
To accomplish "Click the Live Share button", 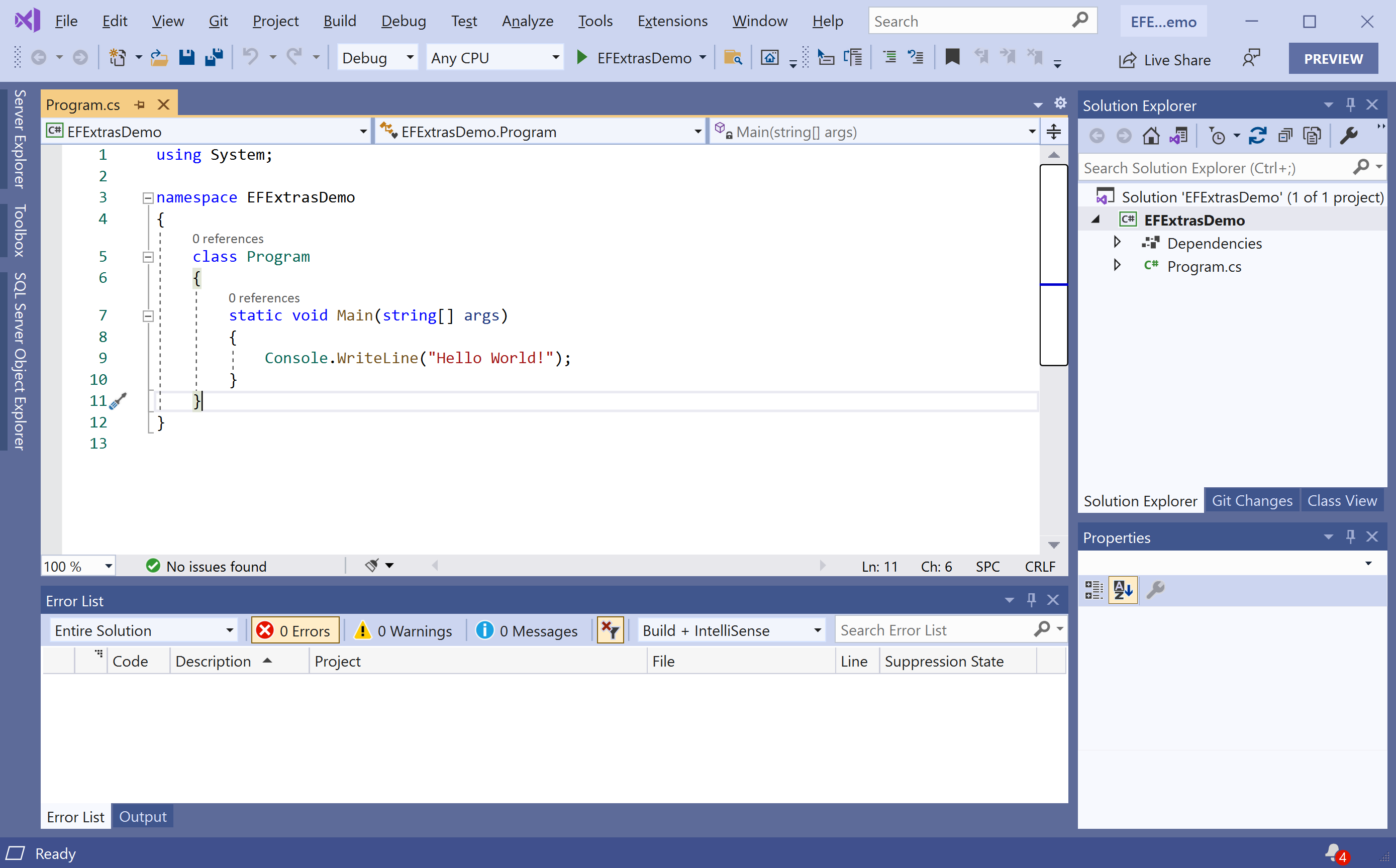I will pos(1164,60).
